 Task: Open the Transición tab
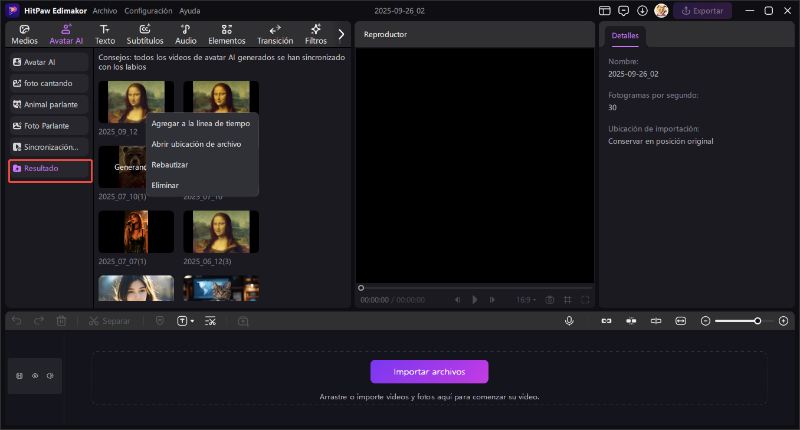click(275, 35)
